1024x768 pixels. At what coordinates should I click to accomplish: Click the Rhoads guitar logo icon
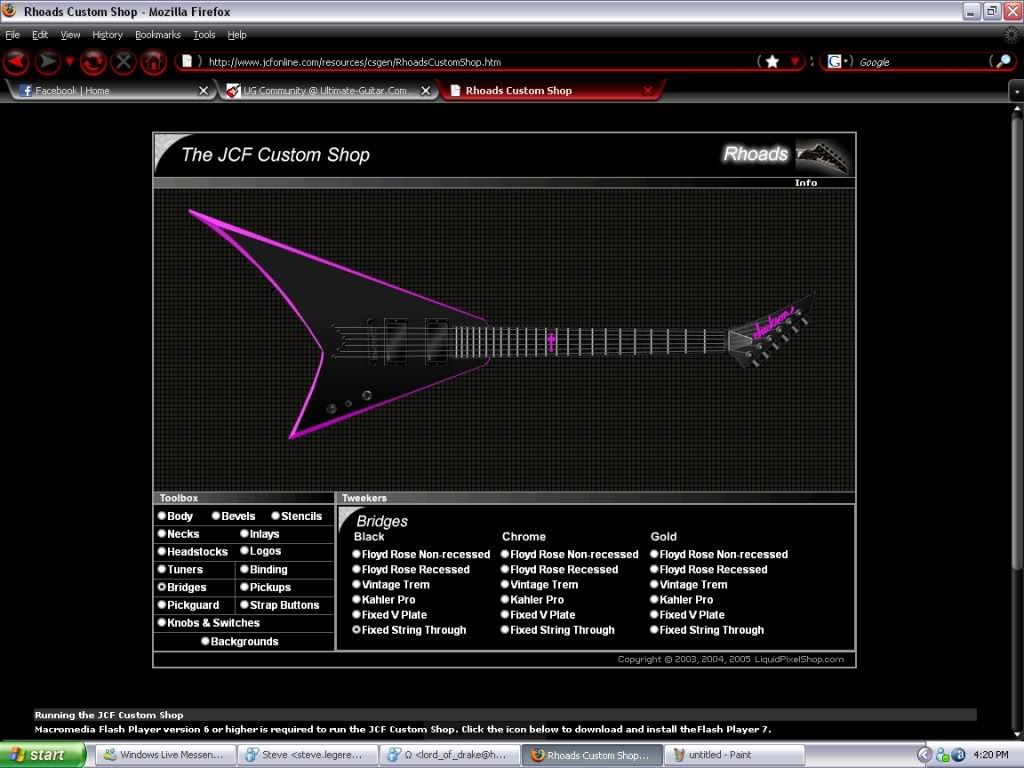(x=824, y=155)
